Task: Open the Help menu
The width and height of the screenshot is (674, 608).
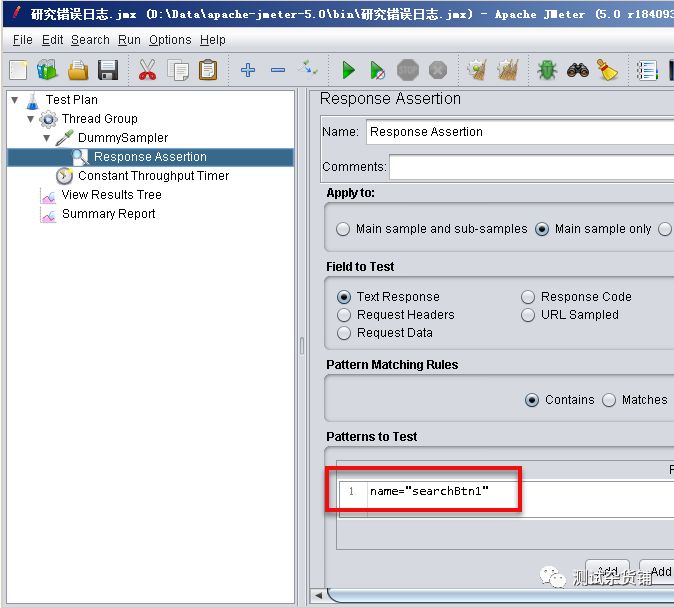Action: [212, 40]
